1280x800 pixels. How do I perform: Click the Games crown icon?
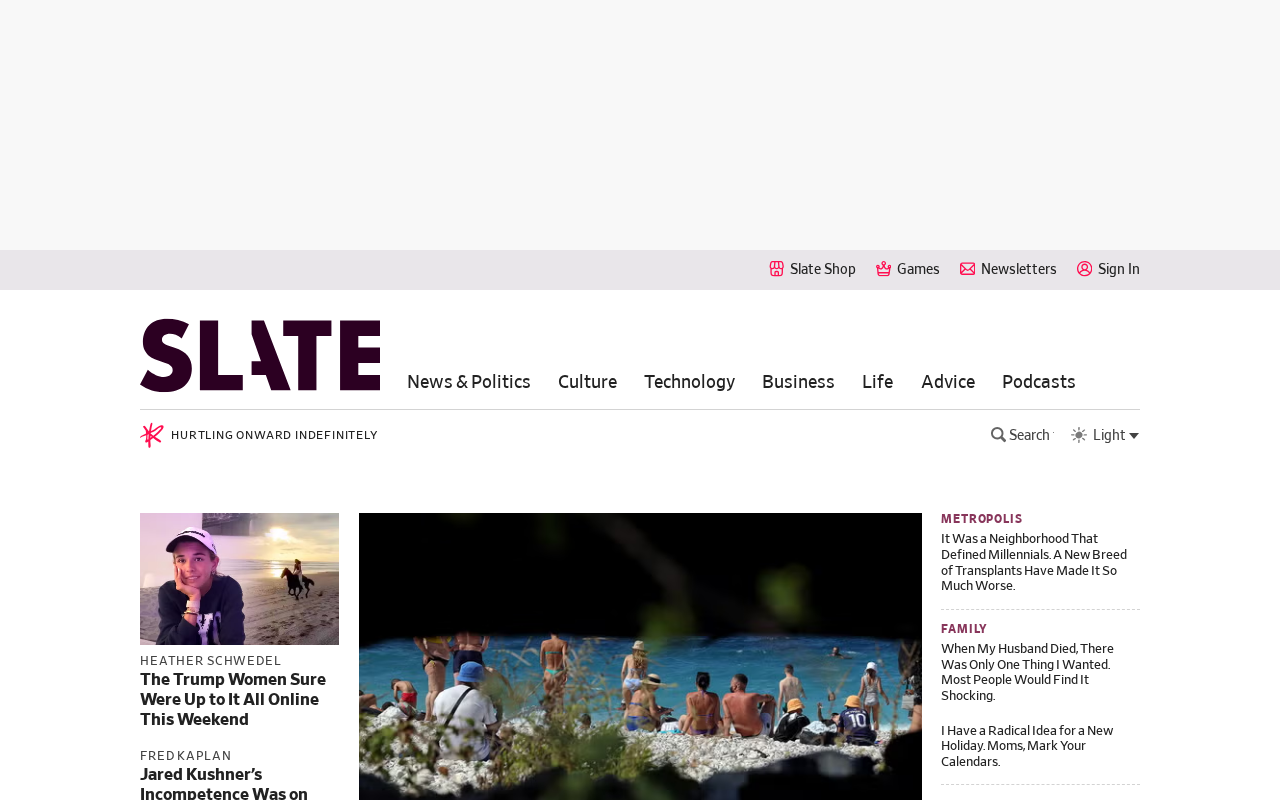pos(884,269)
